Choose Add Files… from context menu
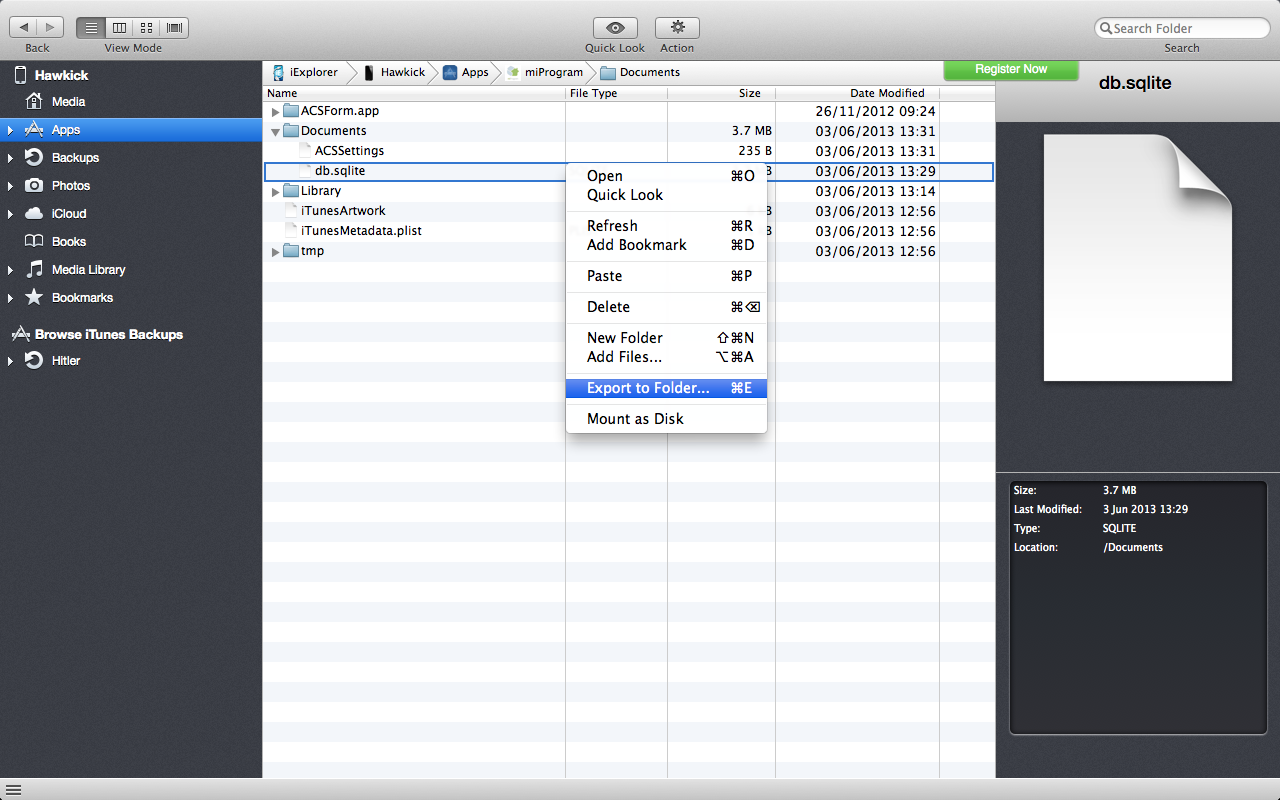1280x800 pixels. click(x=666, y=357)
